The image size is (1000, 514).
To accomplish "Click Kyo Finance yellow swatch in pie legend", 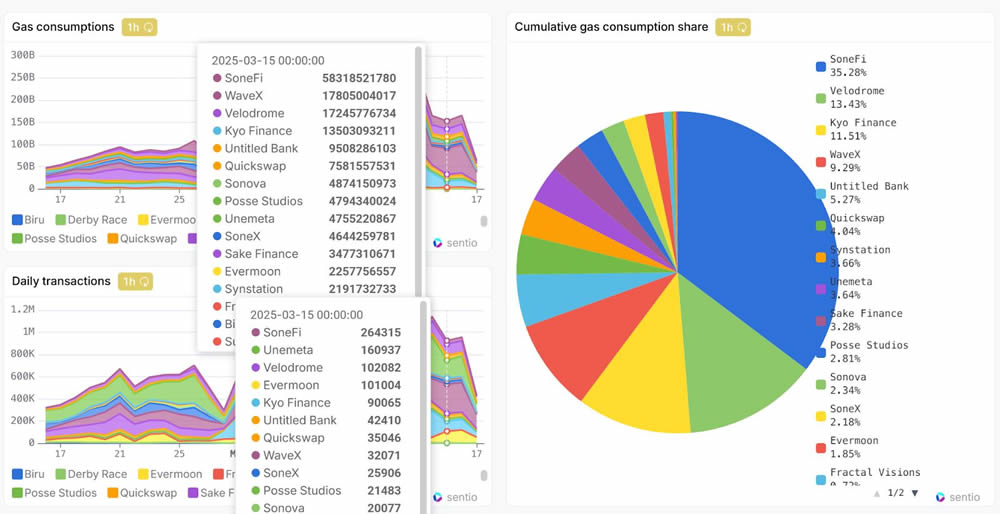I will point(821,130).
